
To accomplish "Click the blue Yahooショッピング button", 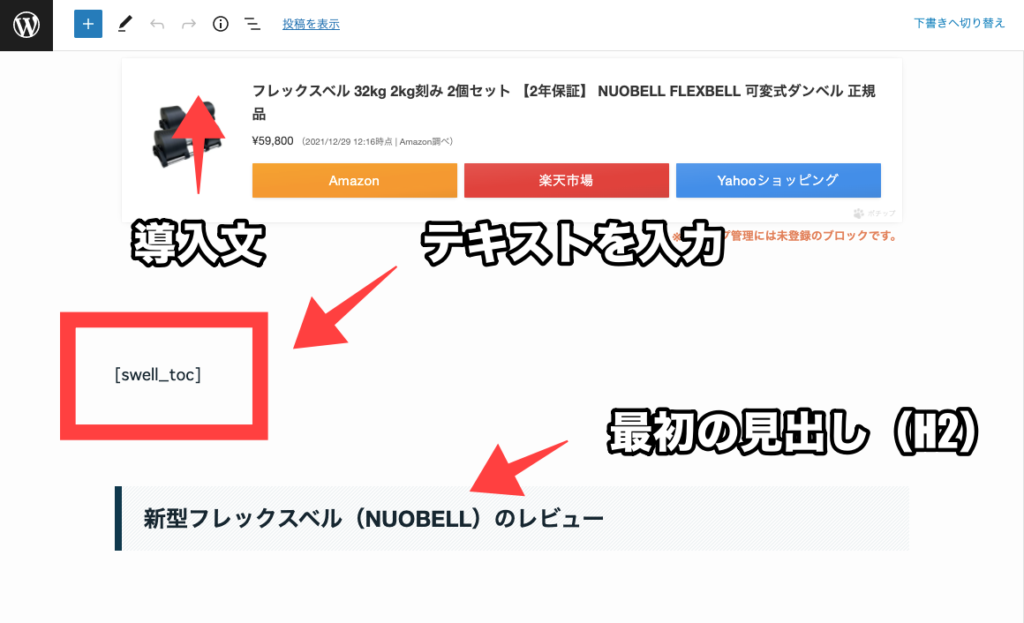I will click(778, 180).
